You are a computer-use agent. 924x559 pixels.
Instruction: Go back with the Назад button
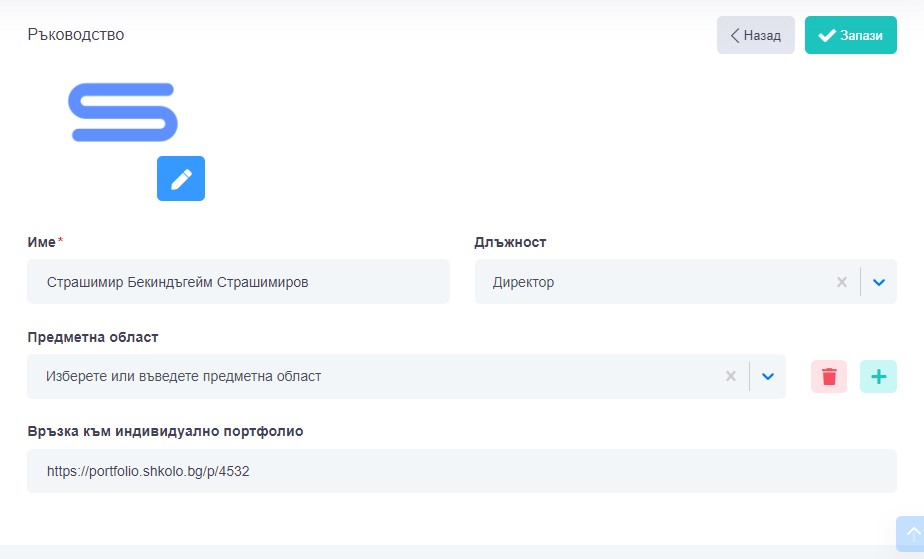tap(755, 35)
